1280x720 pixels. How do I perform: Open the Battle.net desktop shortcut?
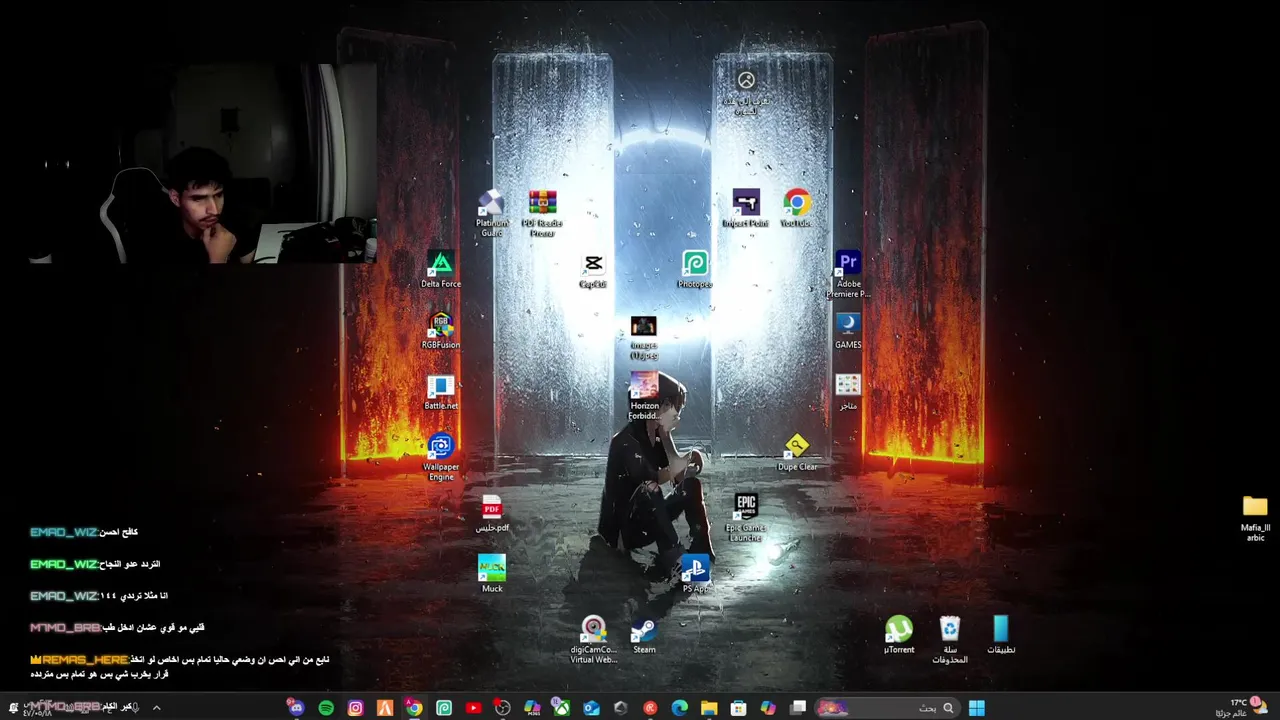pyautogui.click(x=441, y=392)
